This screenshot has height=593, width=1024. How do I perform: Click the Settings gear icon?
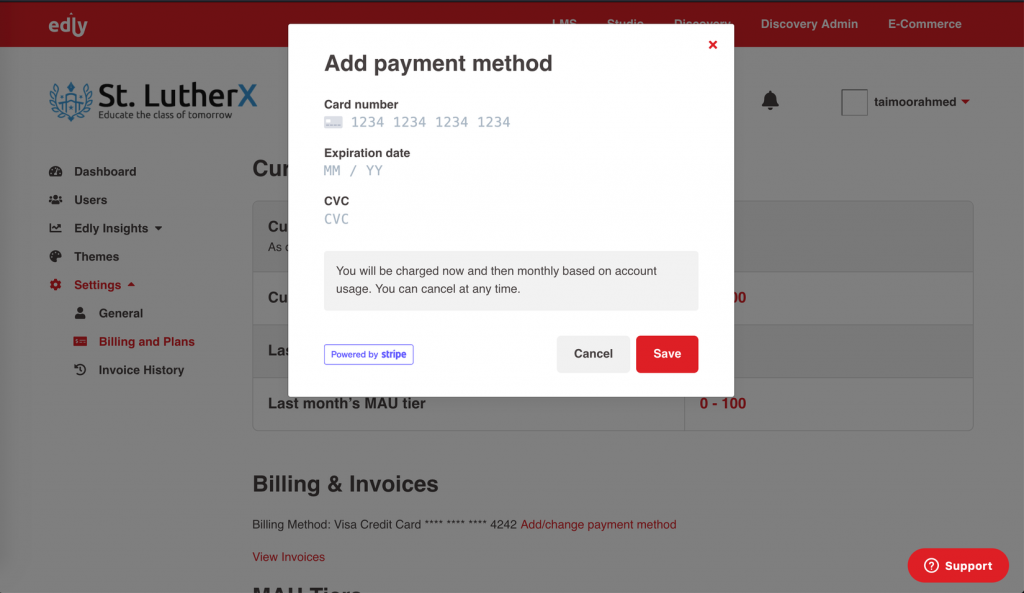point(56,285)
